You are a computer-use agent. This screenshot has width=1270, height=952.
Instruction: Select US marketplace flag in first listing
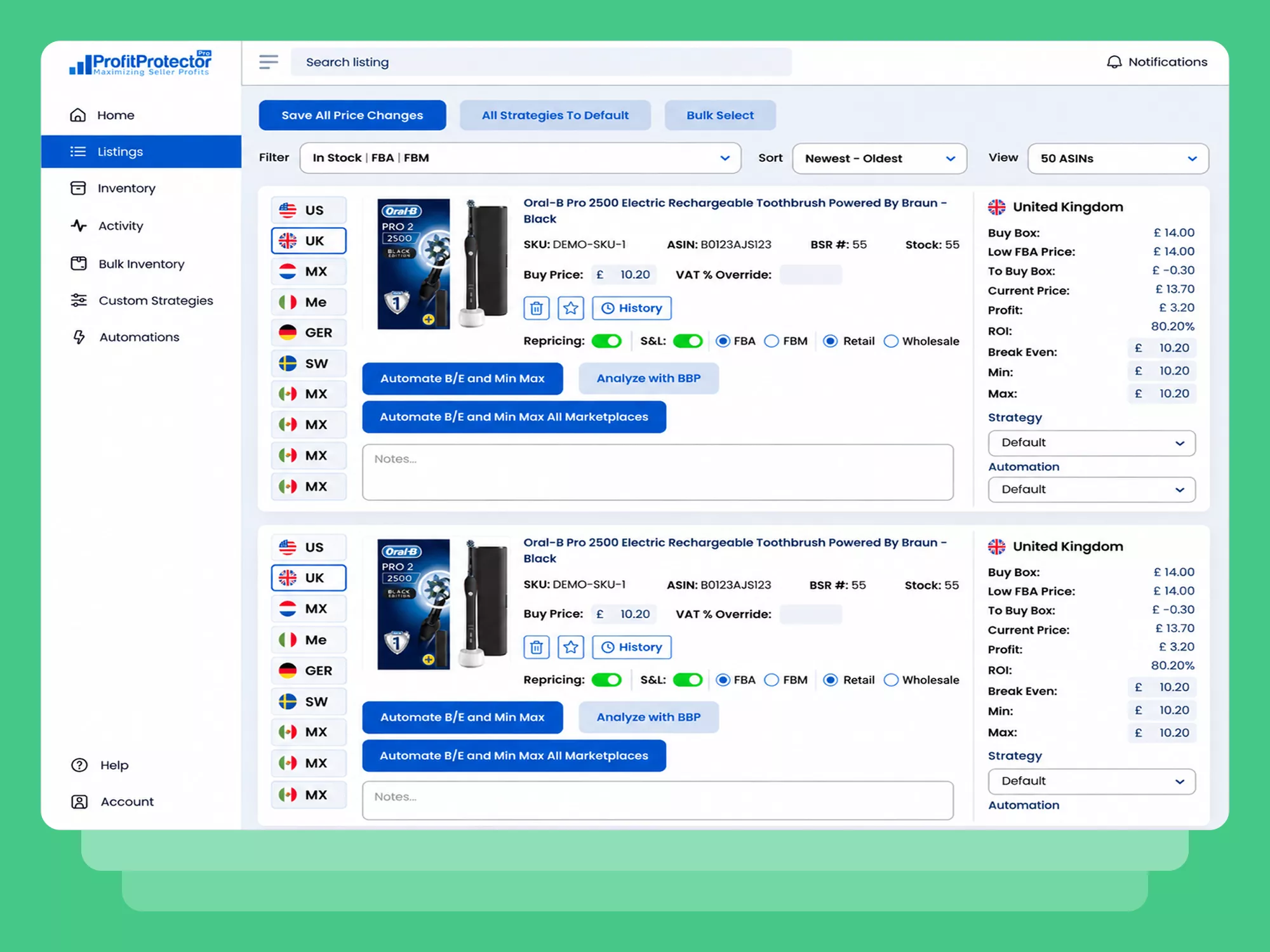(x=288, y=210)
